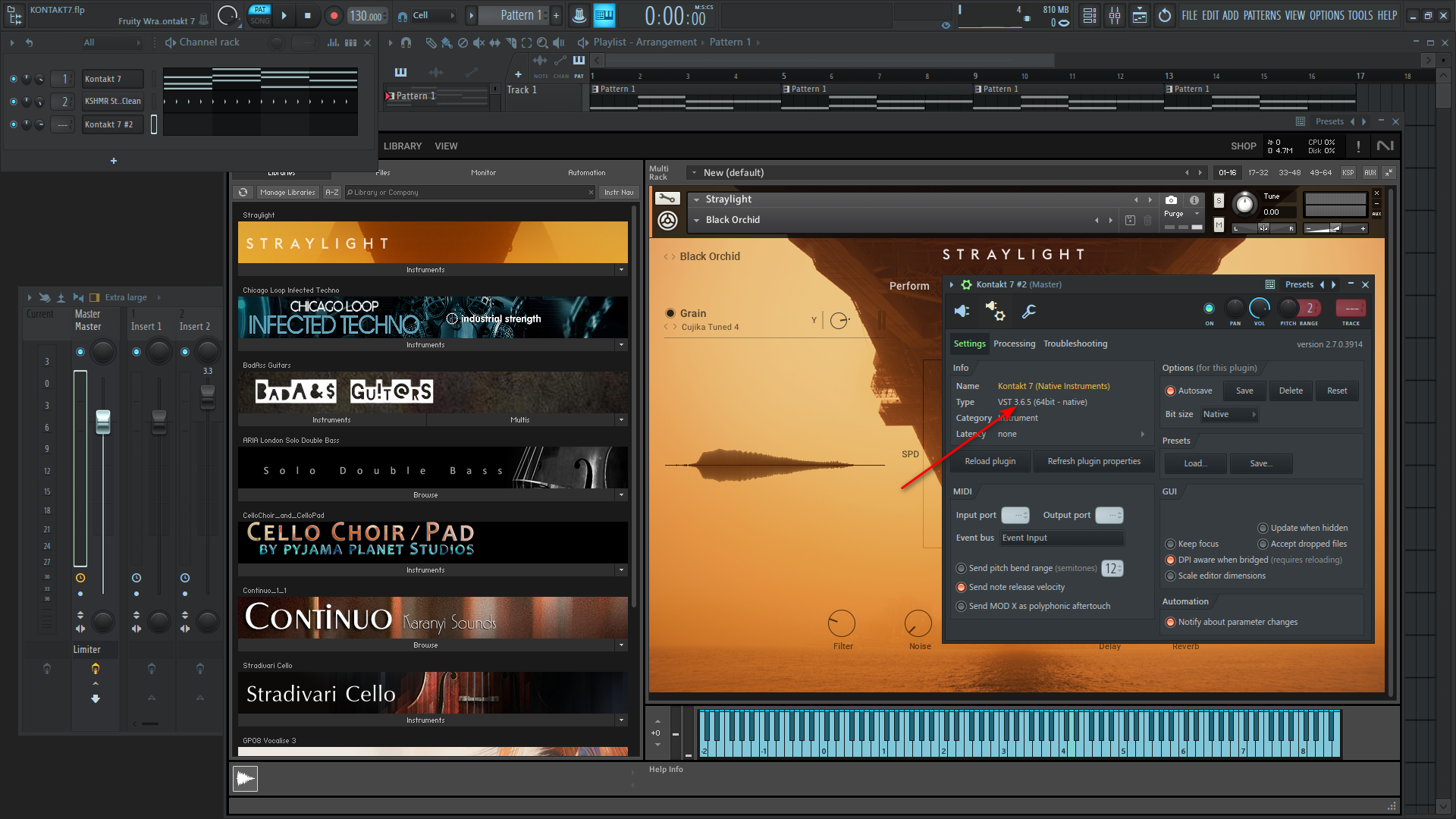Open the PATTERNS menu
The height and width of the screenshot is (819, 1456).
pos(1262,15)
